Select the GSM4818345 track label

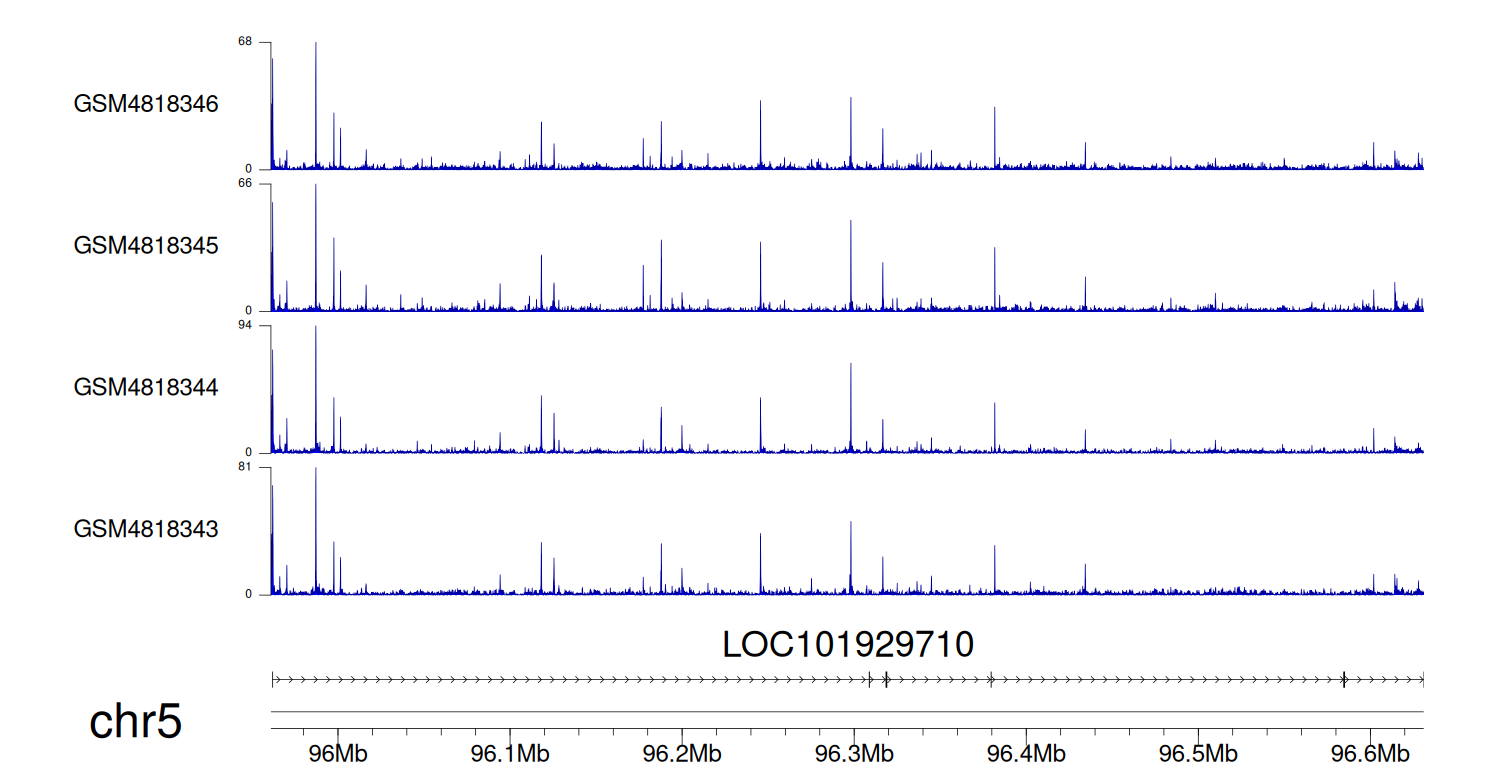click(146, 246)
